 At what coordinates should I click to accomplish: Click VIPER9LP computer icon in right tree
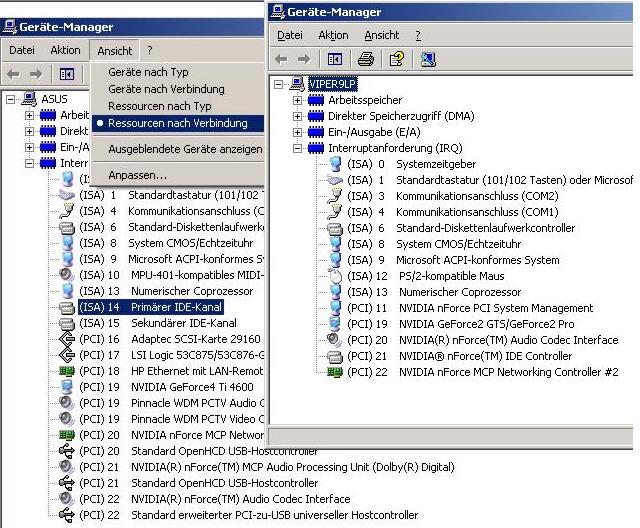[297, 84]
